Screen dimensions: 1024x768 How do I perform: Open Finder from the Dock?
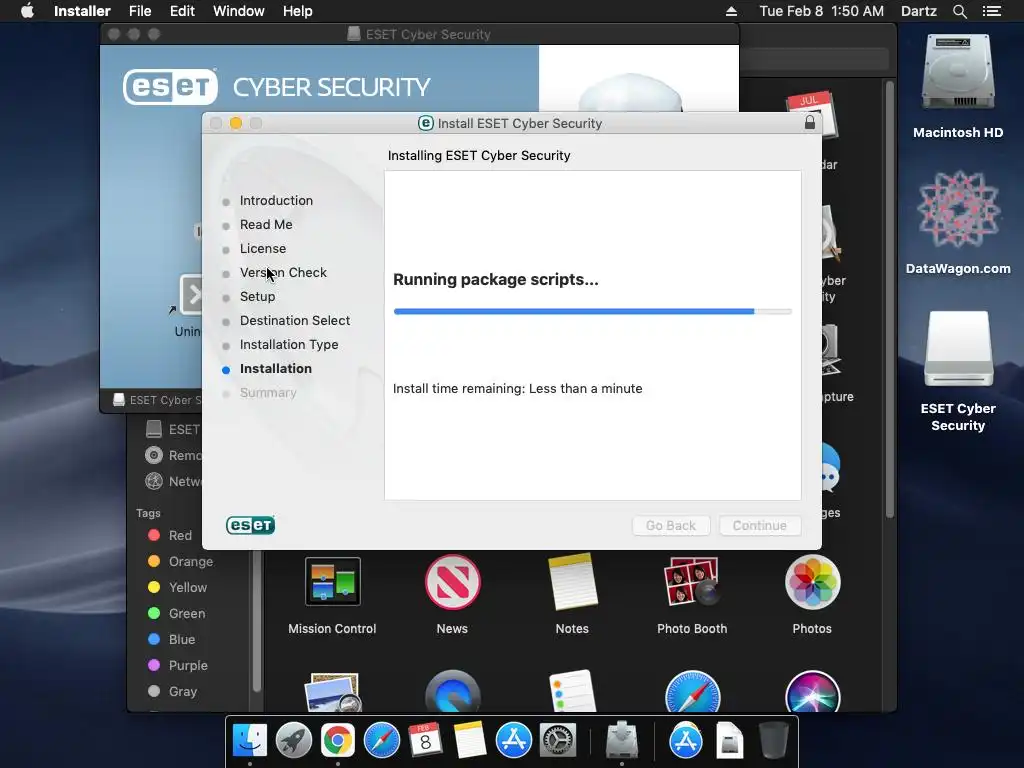click(250, 741)
